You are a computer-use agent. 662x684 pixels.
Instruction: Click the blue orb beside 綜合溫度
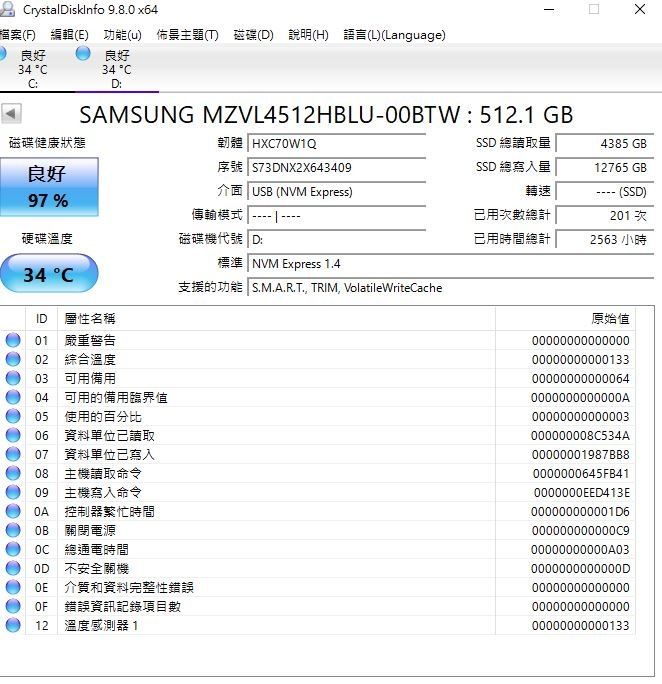(x=13, y=359)
